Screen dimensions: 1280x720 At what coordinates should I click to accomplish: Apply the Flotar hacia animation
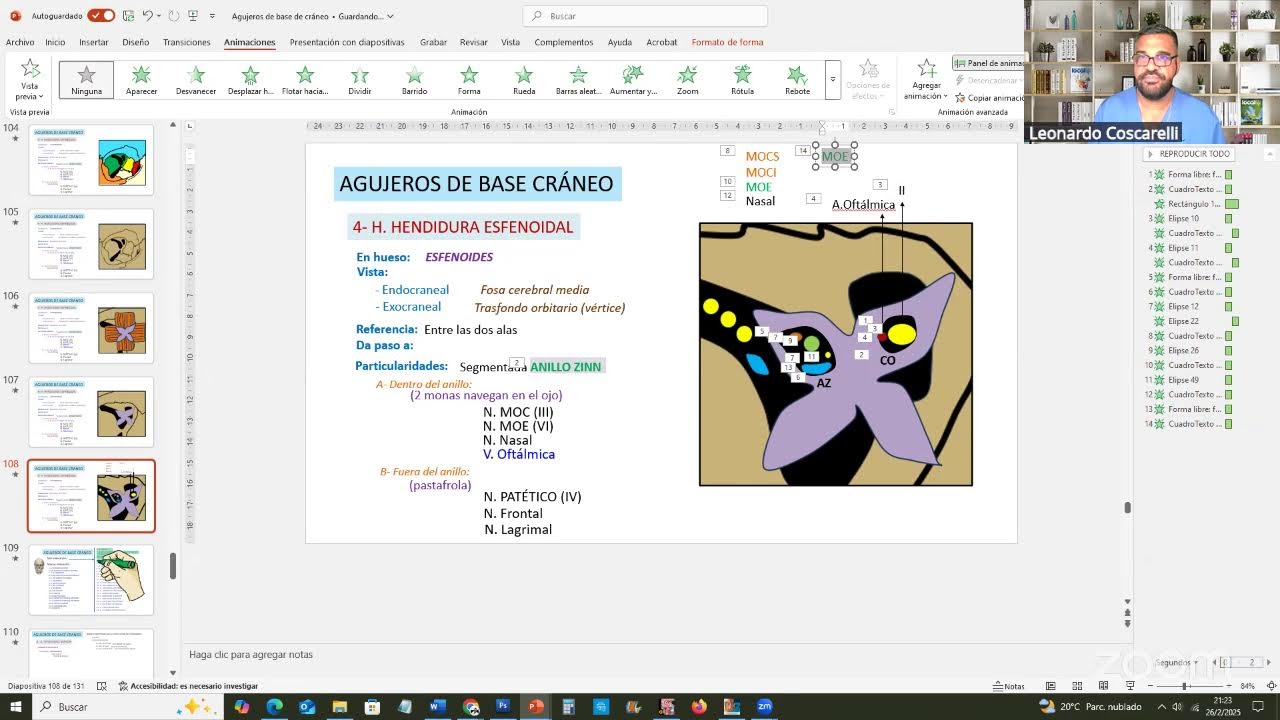click(x=305, y=80)
